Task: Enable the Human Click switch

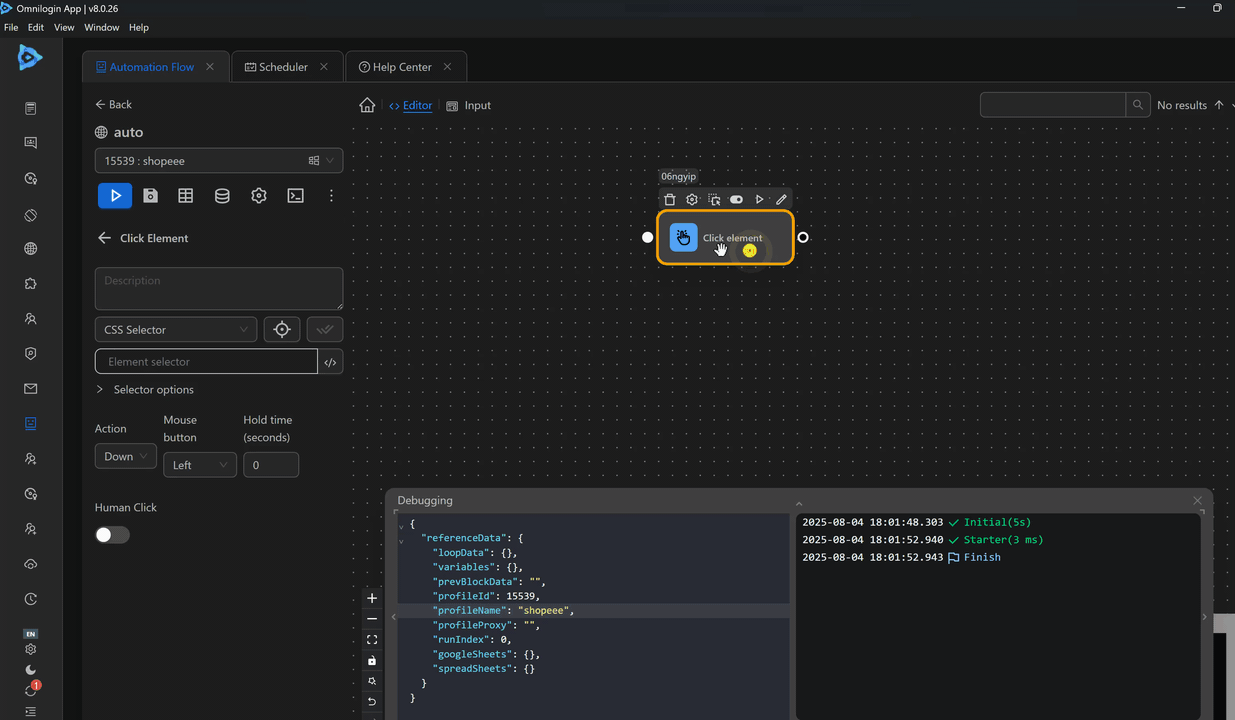Action: pos(112,535)
